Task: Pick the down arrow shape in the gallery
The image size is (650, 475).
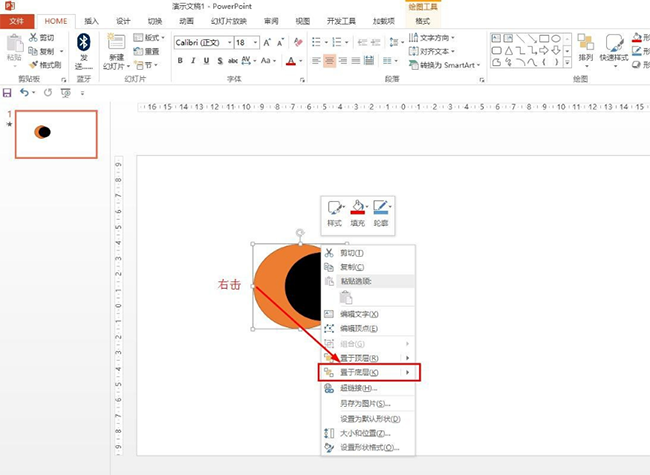Action: [x=556, y=51]
